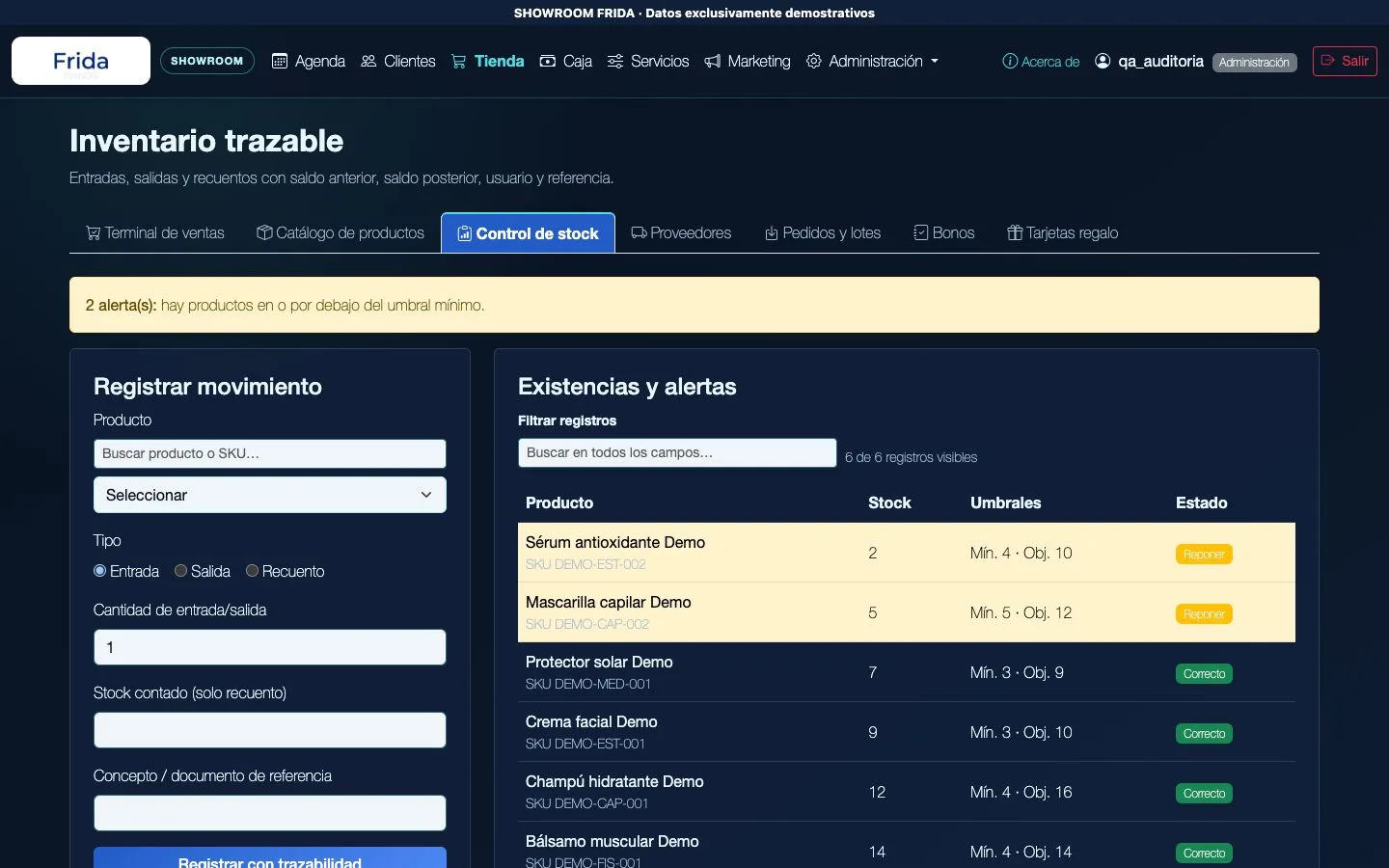Switch to Terminal de ventas tab
This screenshot has width=1389, height=868.
click(155, 232)
